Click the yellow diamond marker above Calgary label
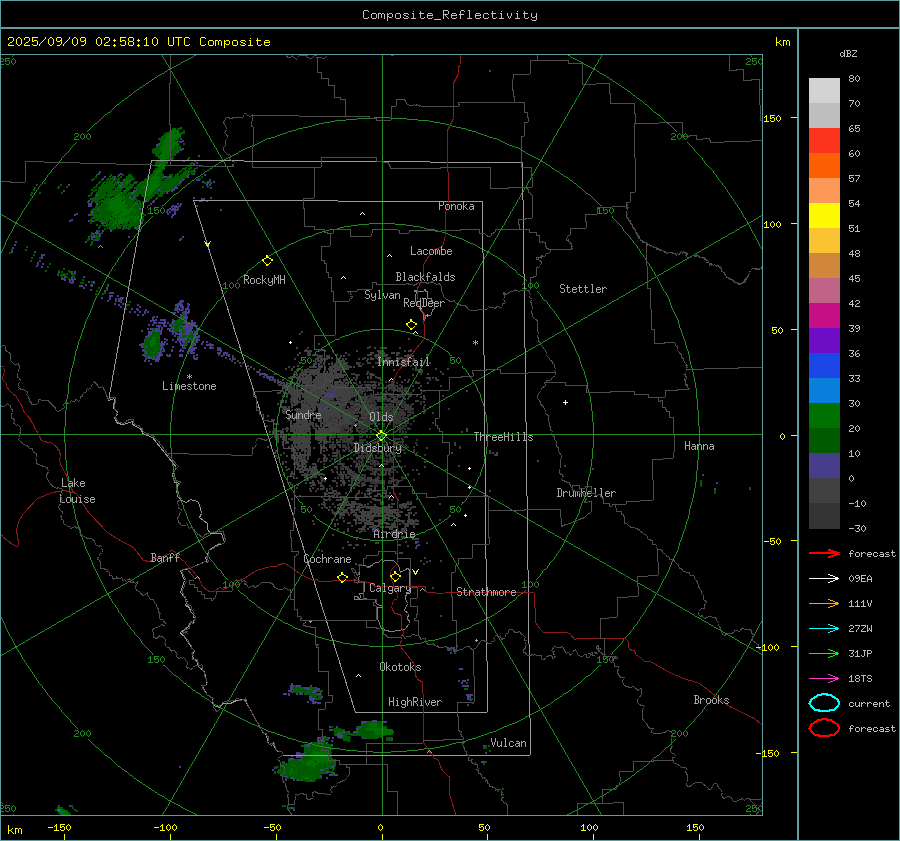This screenshot has width=900, height=841. click(395, 576)
